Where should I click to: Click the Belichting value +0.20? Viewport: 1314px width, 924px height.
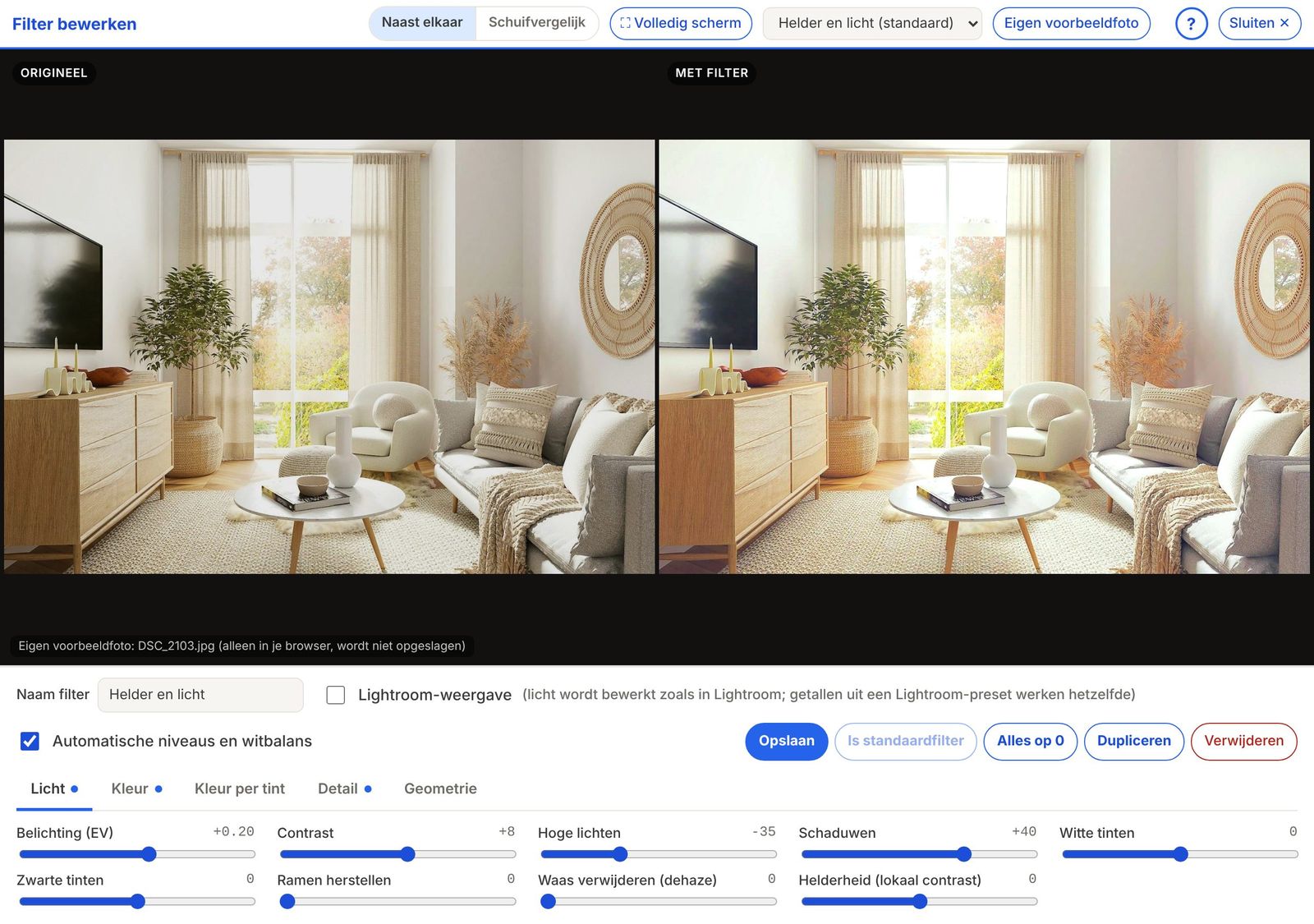click(x=233, y=832)
